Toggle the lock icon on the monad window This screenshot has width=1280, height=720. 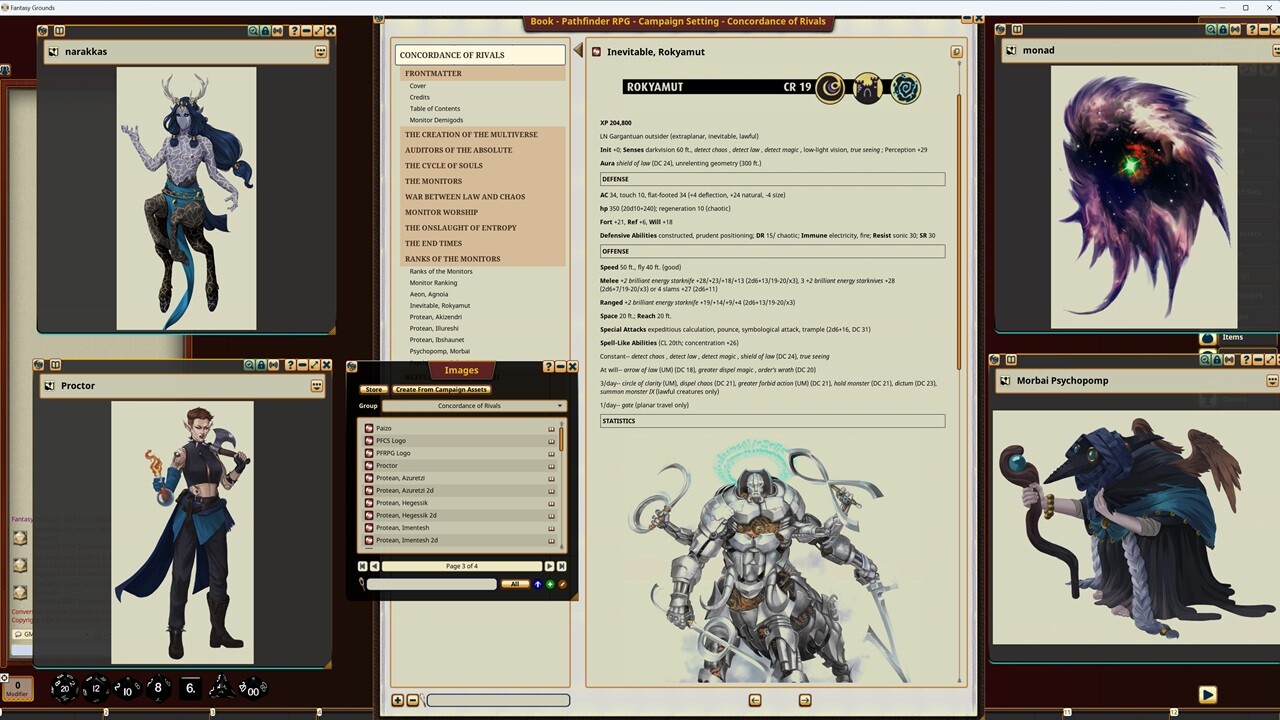(1224, 30)
